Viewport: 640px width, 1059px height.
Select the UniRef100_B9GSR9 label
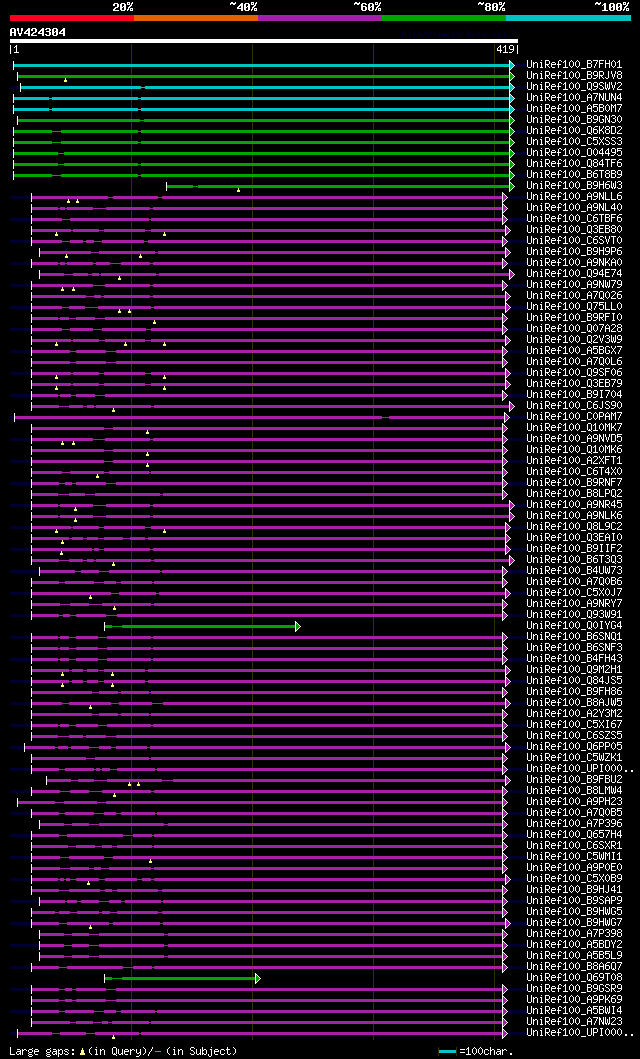point(575,988)
